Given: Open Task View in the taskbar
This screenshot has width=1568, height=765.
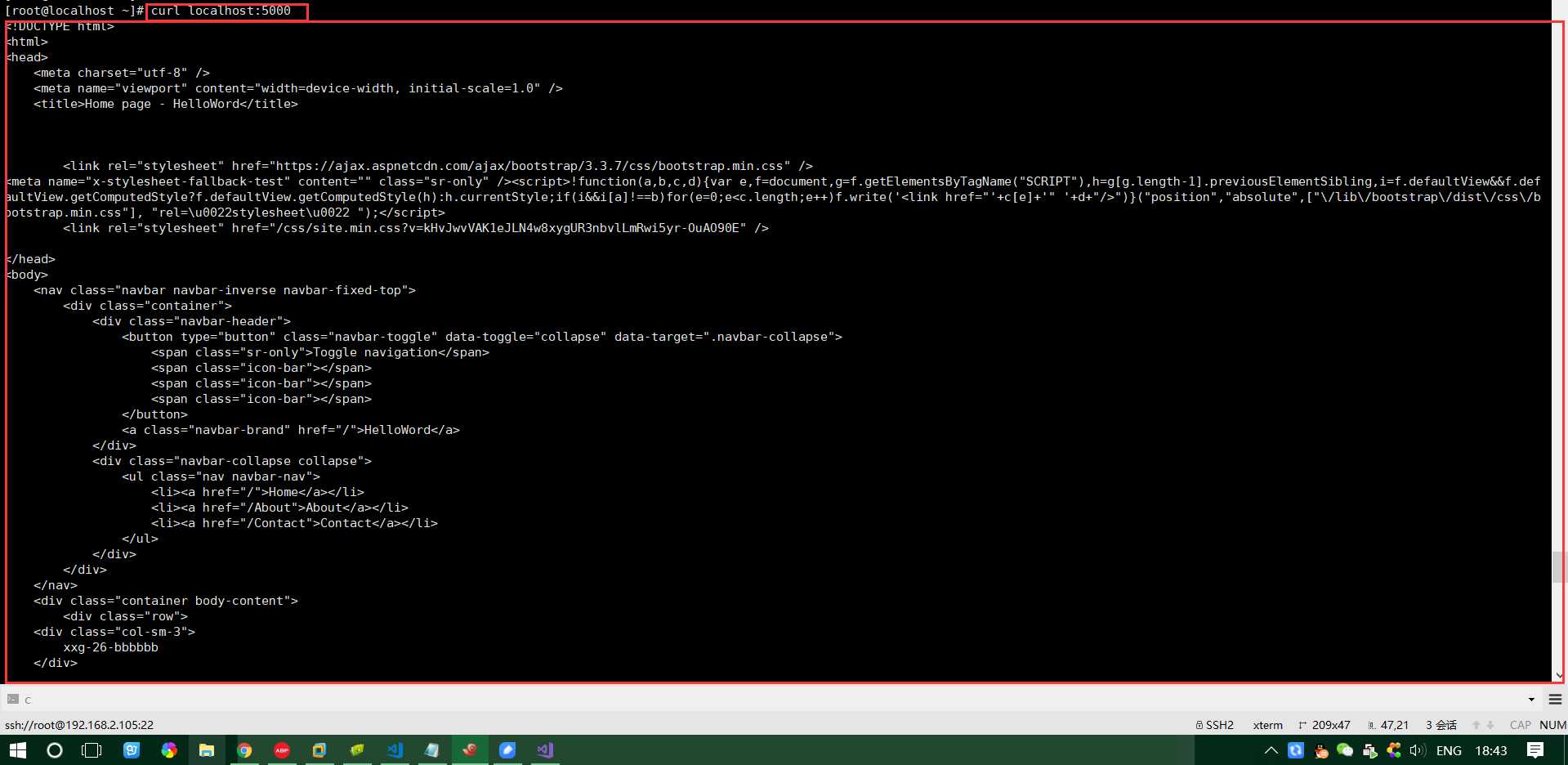Looking at the screenshot, I should pos(92,750).
